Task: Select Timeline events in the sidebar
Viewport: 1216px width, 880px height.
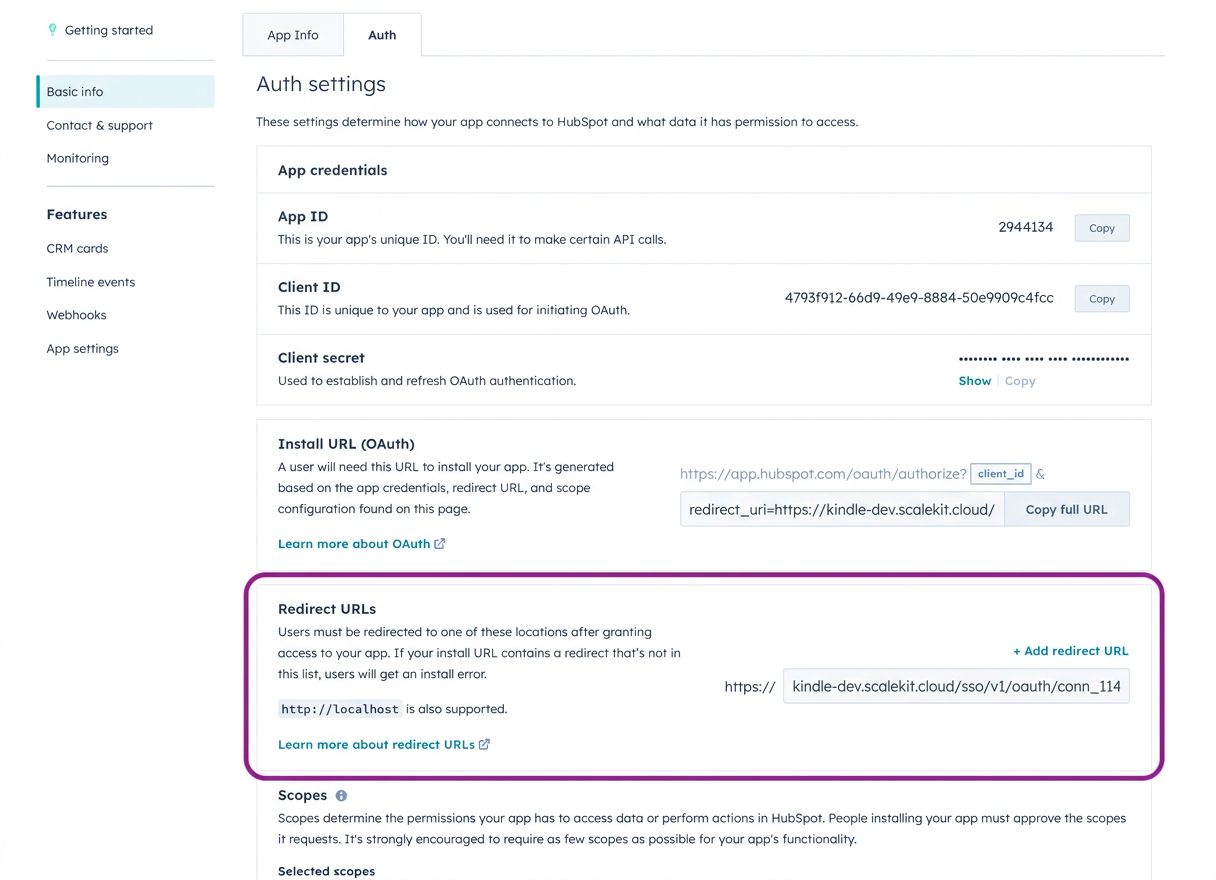Action: 91,281
